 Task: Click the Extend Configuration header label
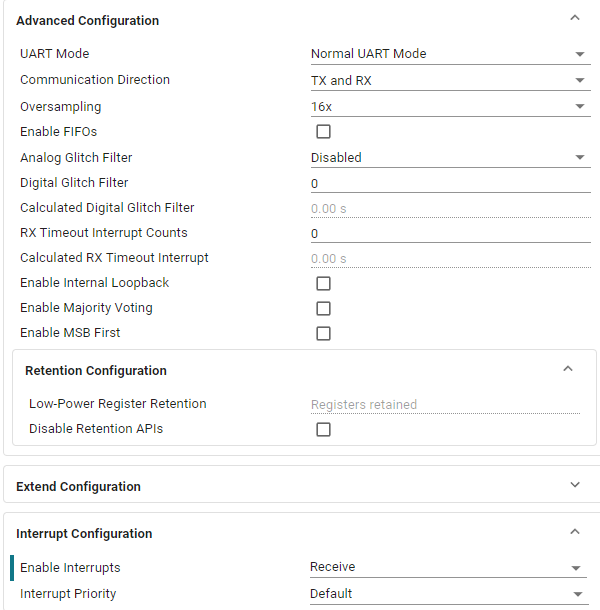click(78, 487)
